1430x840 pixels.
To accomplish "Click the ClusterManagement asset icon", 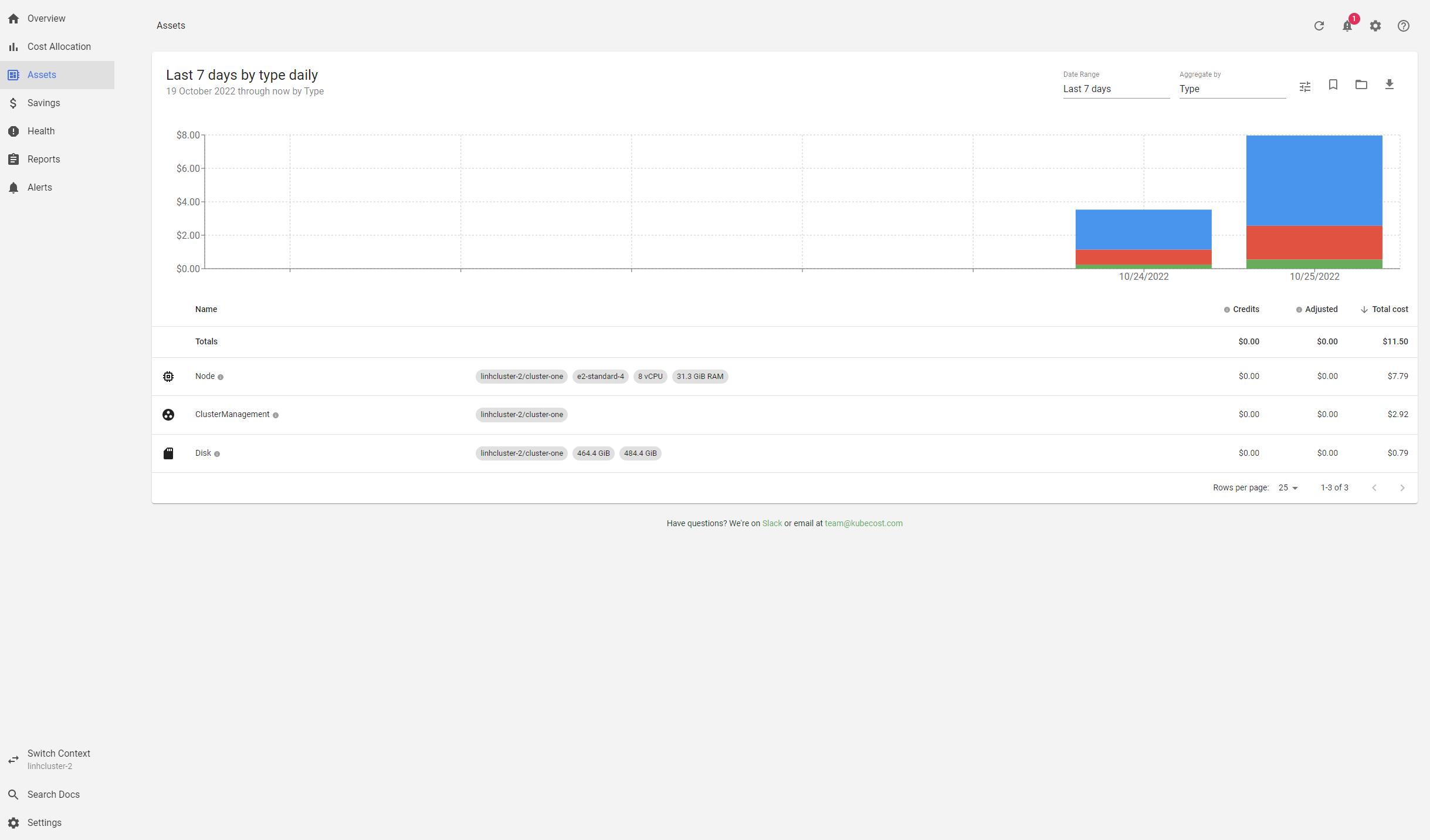I will point(169,414).
